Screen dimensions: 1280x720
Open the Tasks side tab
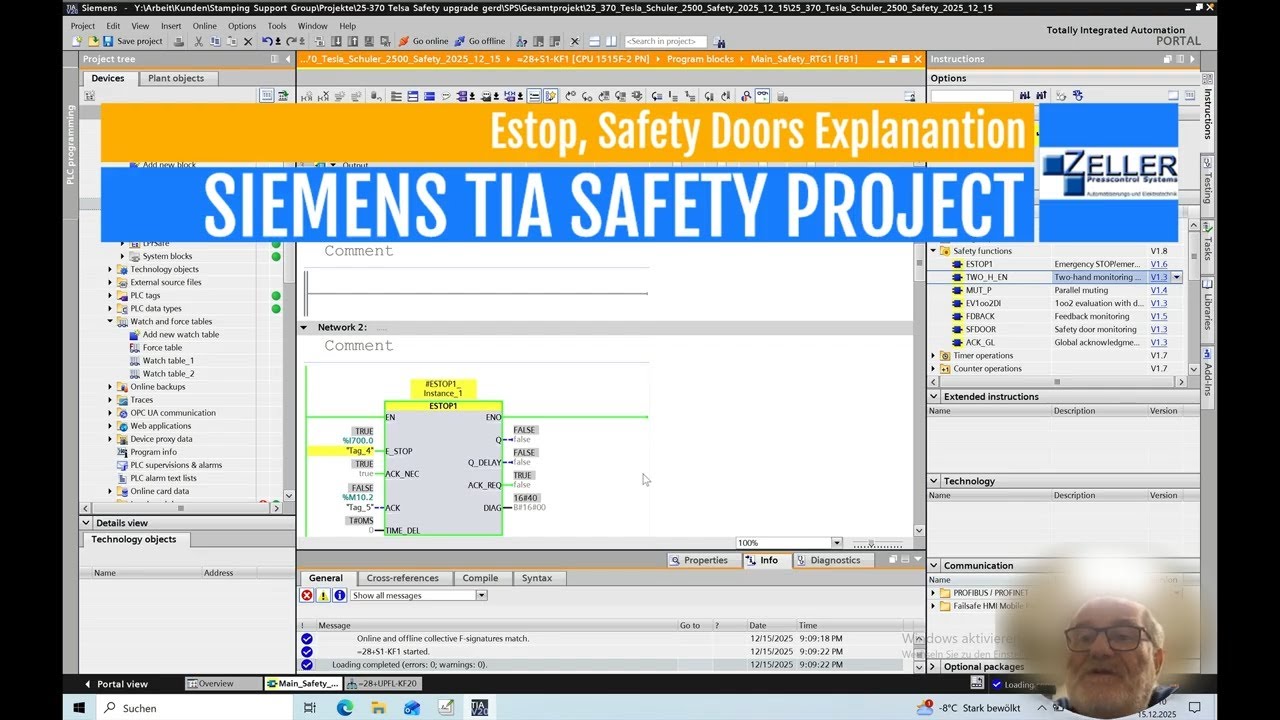(1207, 242)
